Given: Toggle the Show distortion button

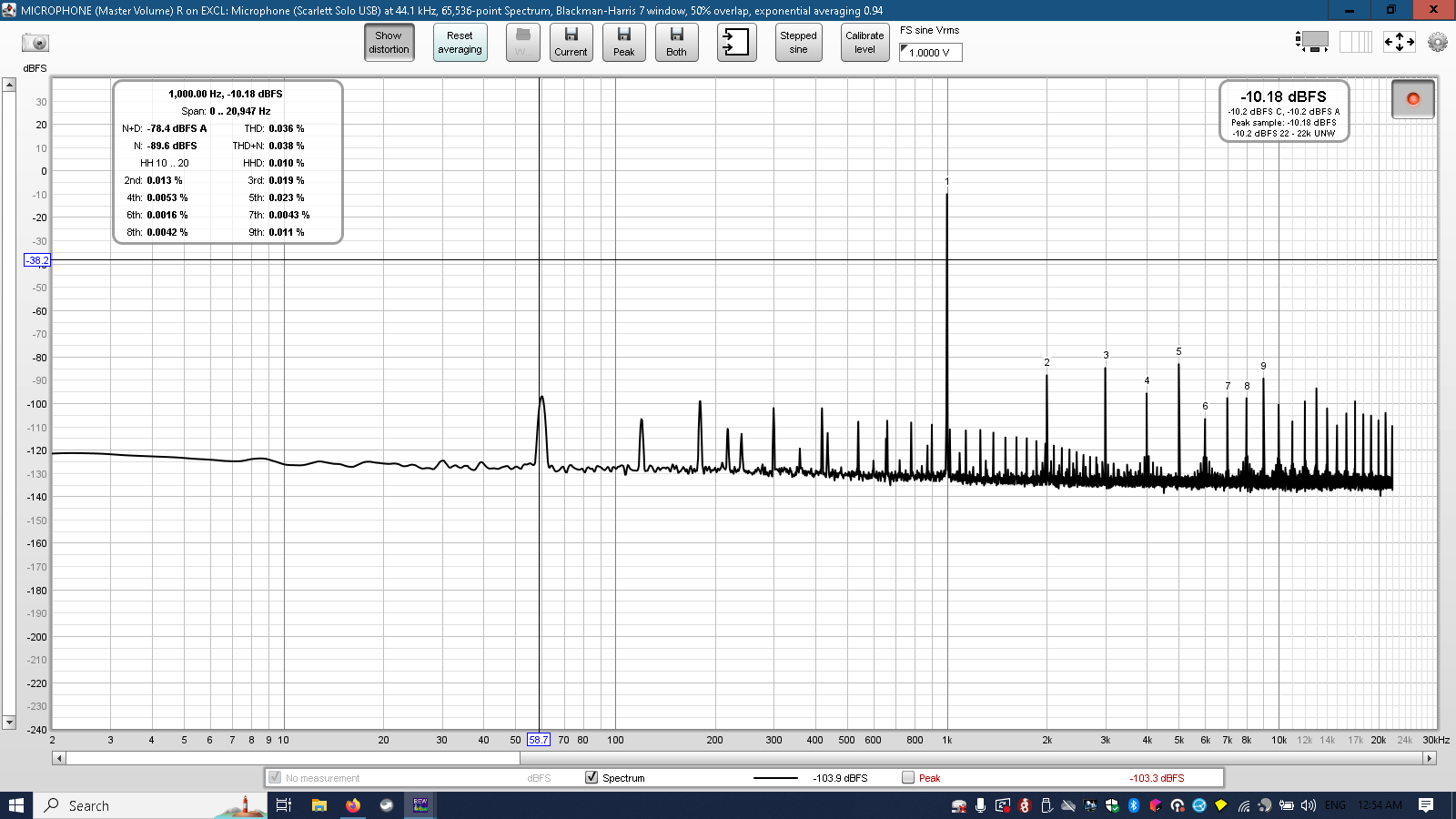Looking at the screenshot, I should [x=389, y=43].
